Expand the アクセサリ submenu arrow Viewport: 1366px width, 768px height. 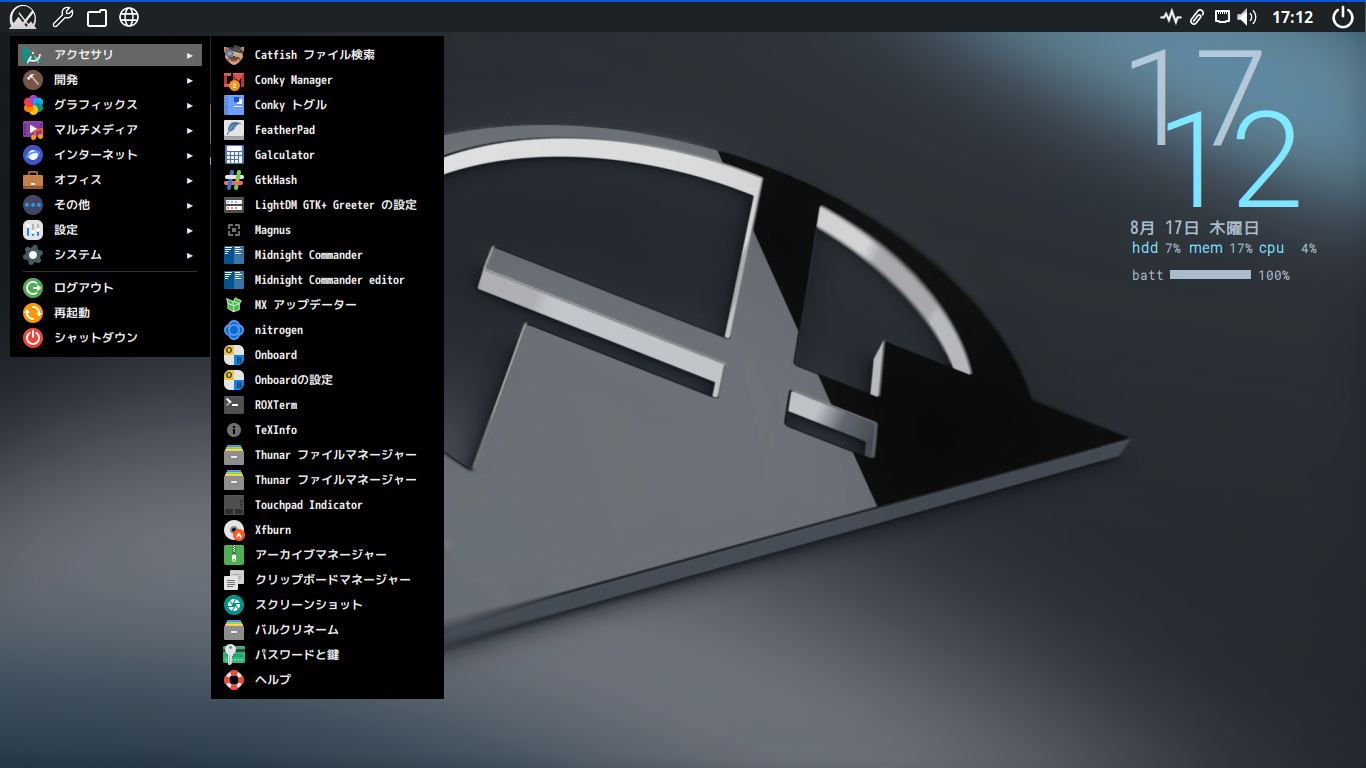(x=189, y=55)
